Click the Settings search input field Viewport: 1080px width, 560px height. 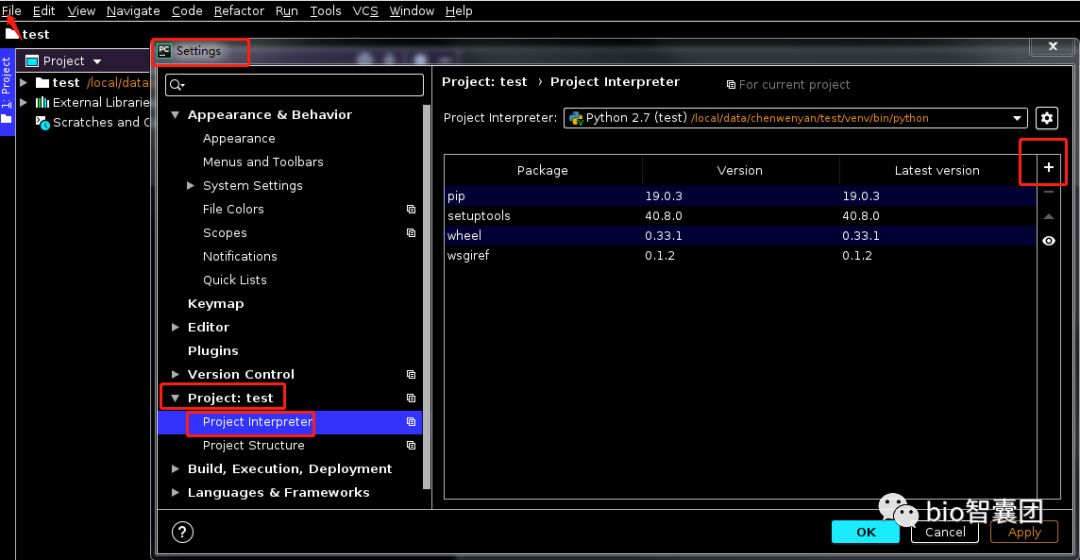[294, 85]
